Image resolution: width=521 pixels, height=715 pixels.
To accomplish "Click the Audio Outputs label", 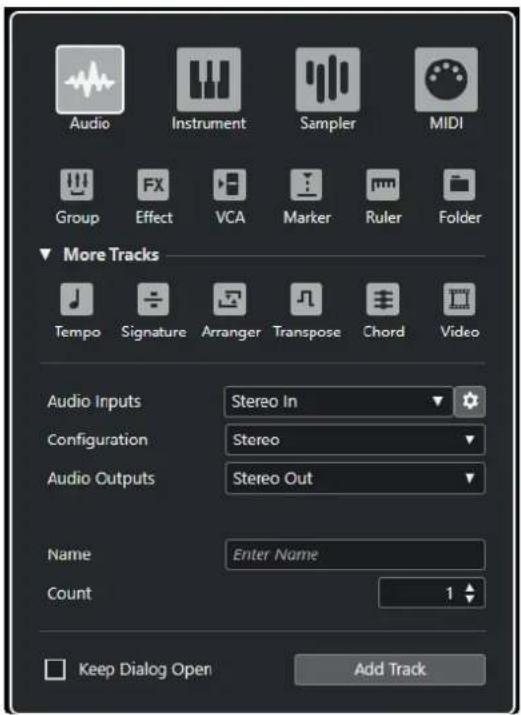I will click(x=101, y=478).
